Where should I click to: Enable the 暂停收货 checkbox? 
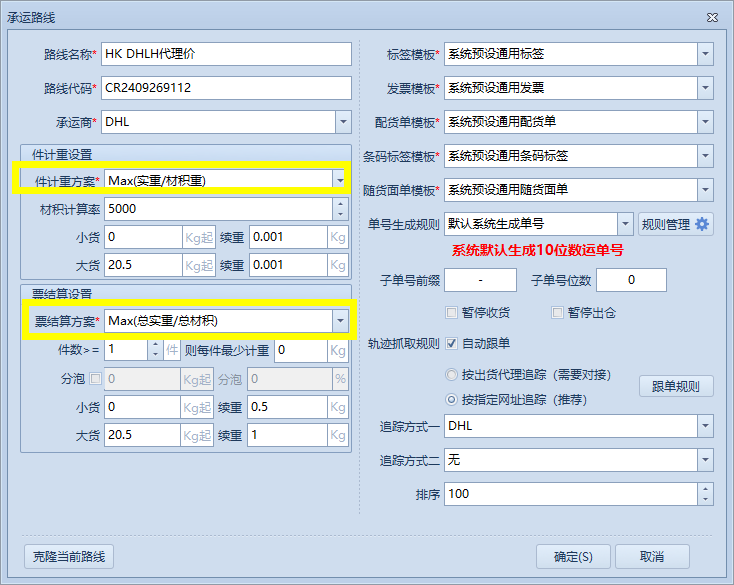(452, 312)
